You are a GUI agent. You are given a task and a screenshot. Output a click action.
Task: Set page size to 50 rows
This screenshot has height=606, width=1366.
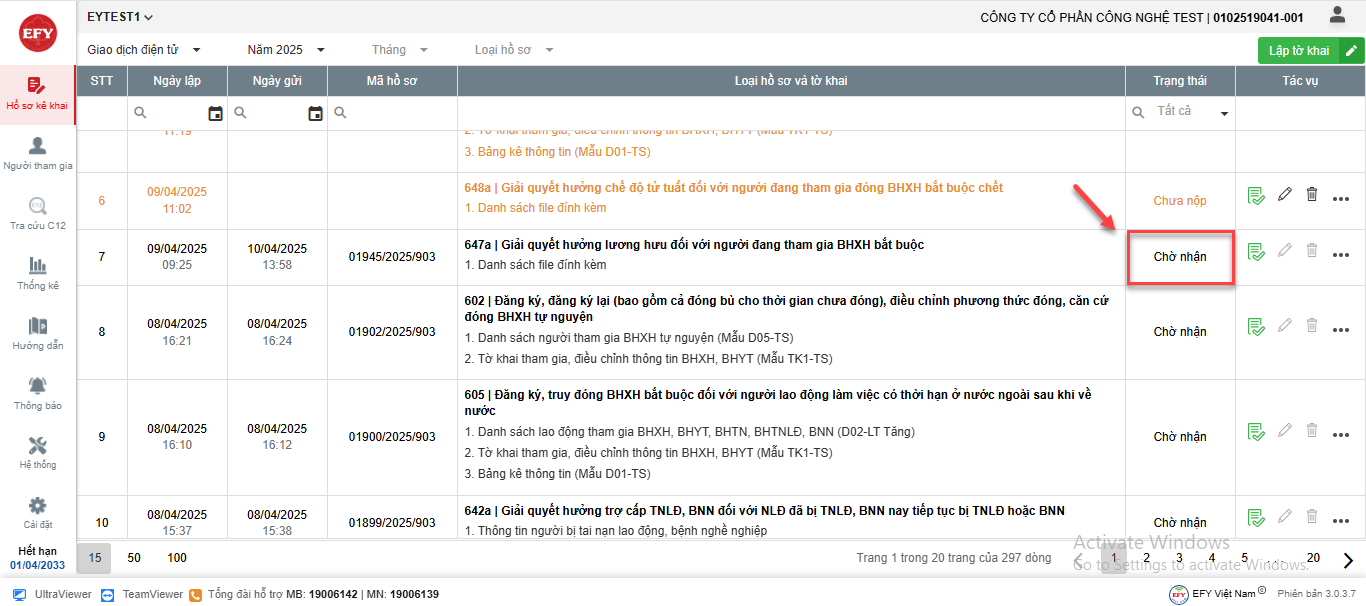134,558
